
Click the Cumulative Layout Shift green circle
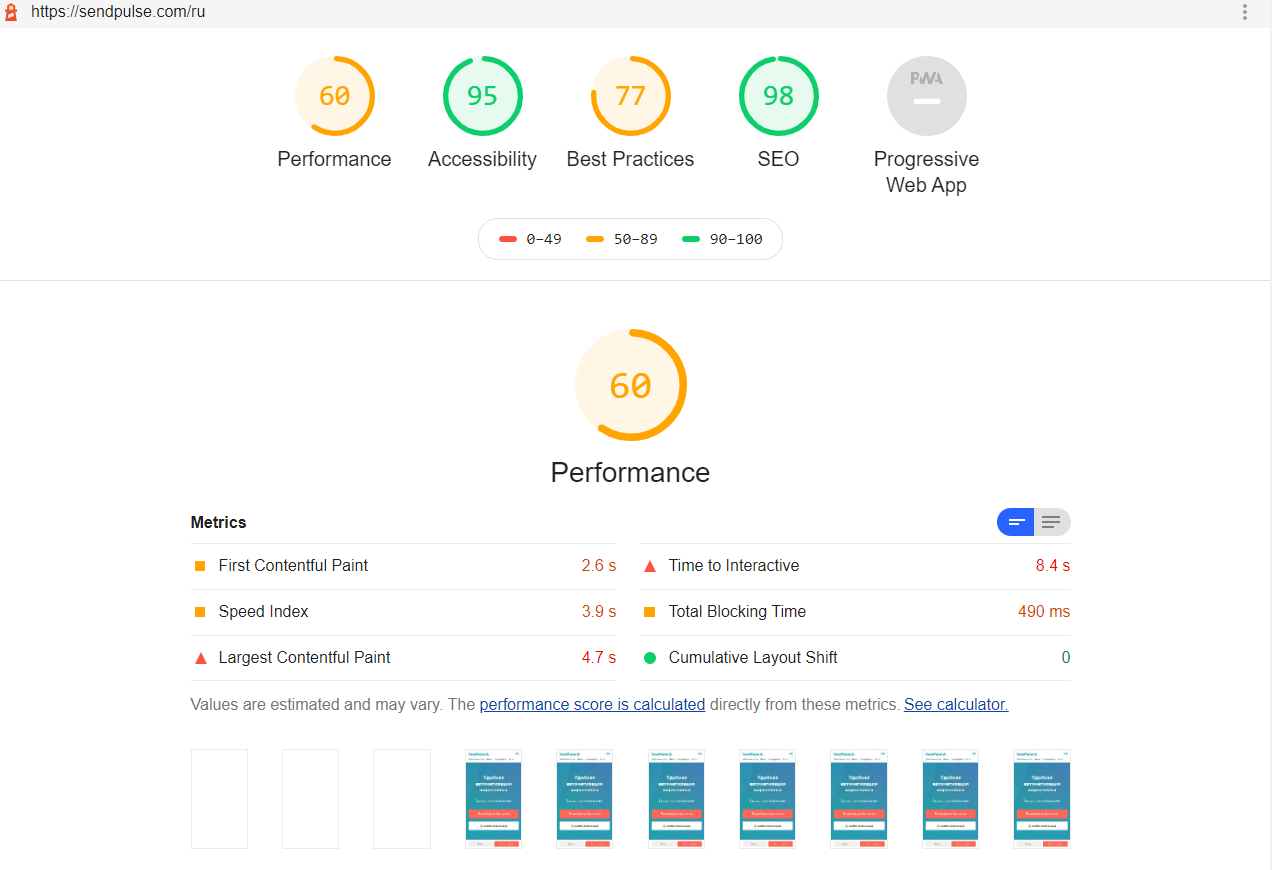(x=649, y=658)
